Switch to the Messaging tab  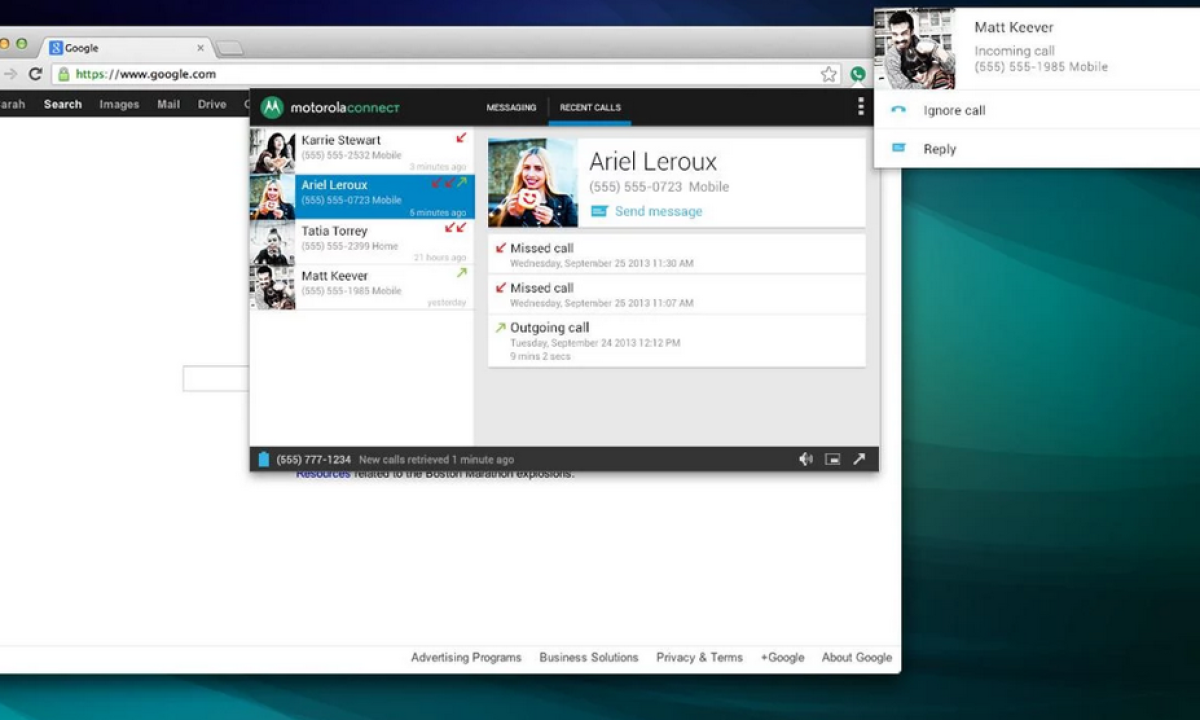click(511, 107)
